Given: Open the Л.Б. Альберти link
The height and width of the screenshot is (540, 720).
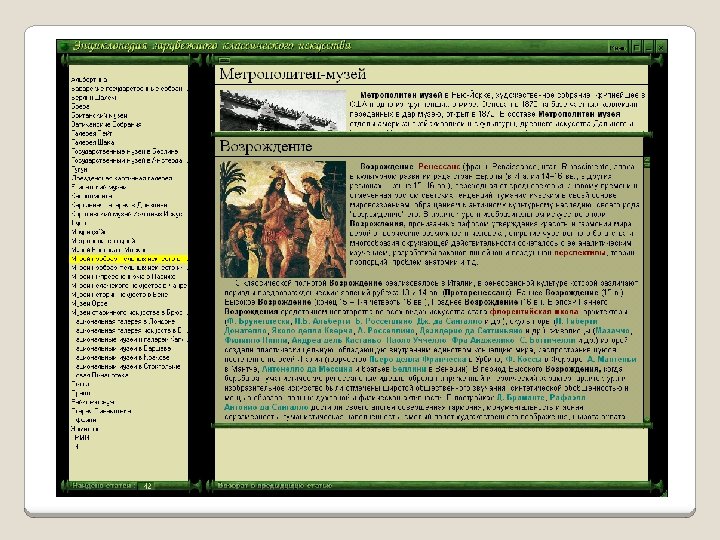Looking at the screenshot, I should click(322, 321).
